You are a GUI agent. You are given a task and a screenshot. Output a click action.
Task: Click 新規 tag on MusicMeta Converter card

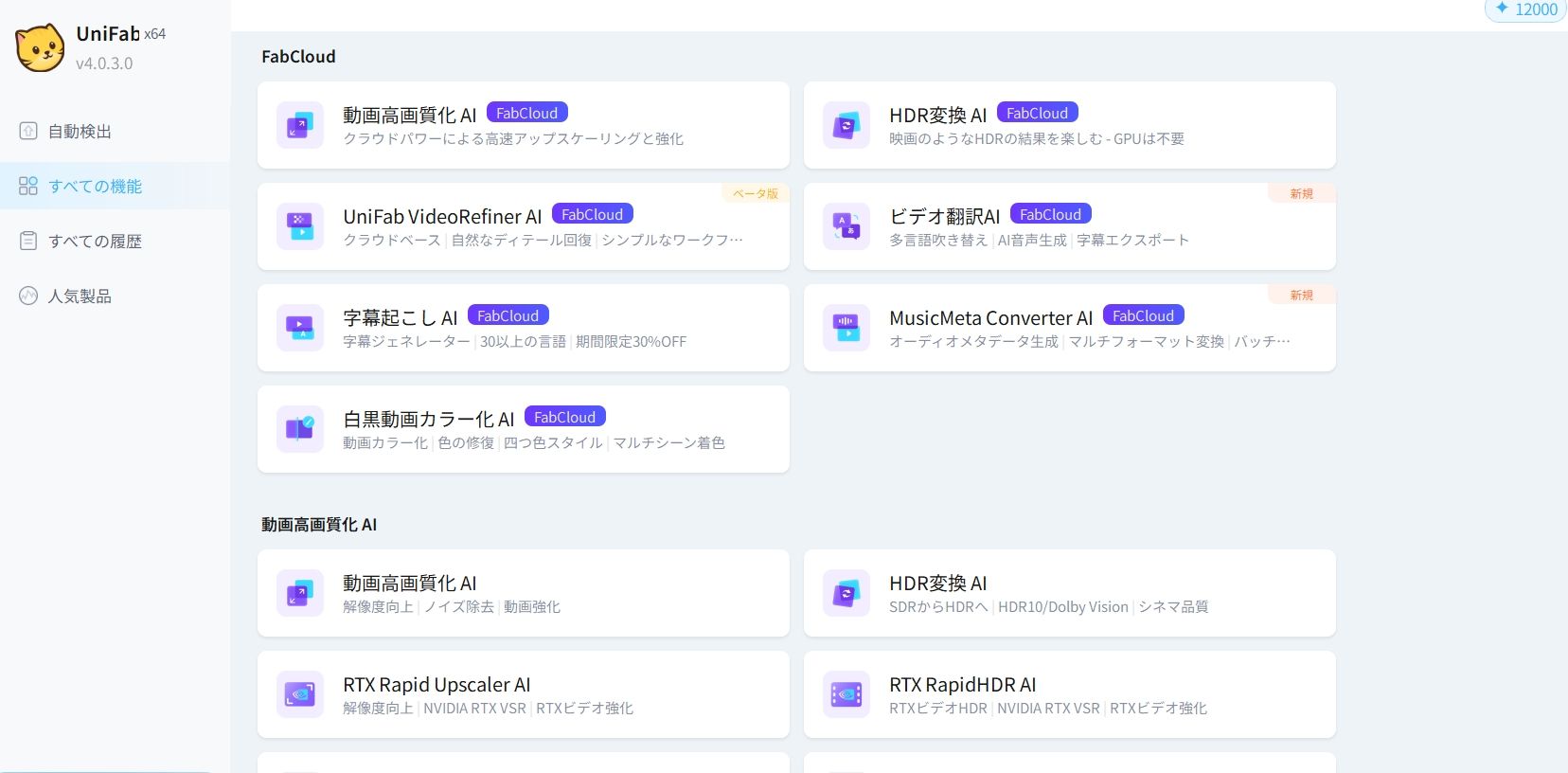click(x=1302, y=295)
